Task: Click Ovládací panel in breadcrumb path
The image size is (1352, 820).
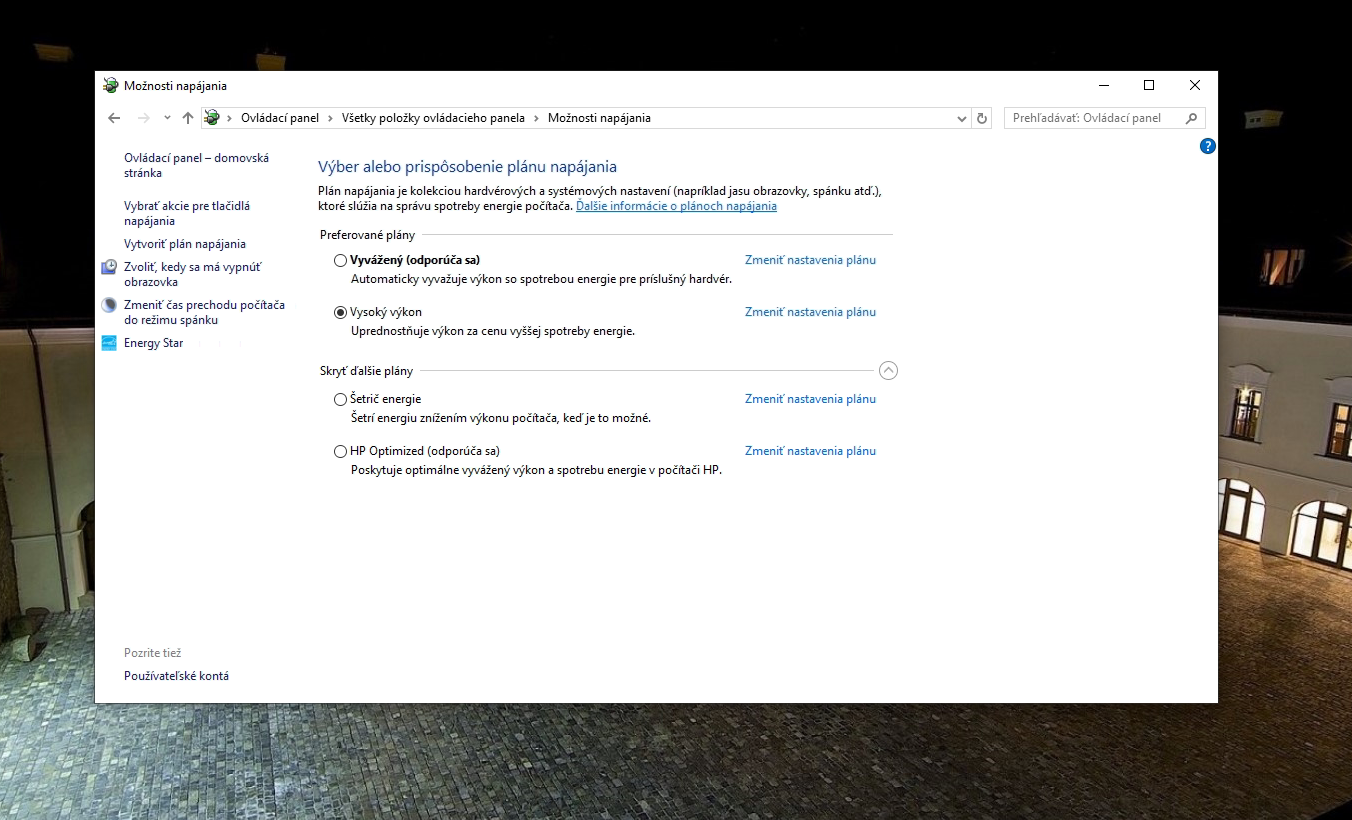Action: pos(279,118)
